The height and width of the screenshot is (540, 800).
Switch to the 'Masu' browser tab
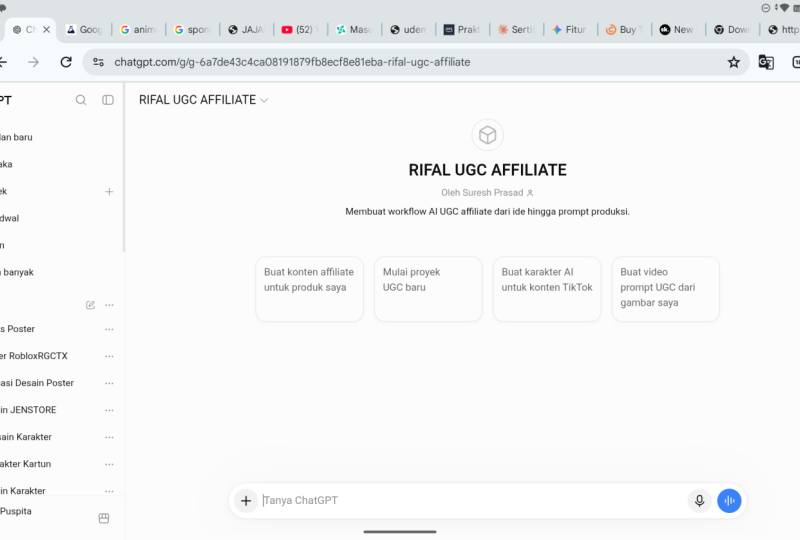pos(355,30)
